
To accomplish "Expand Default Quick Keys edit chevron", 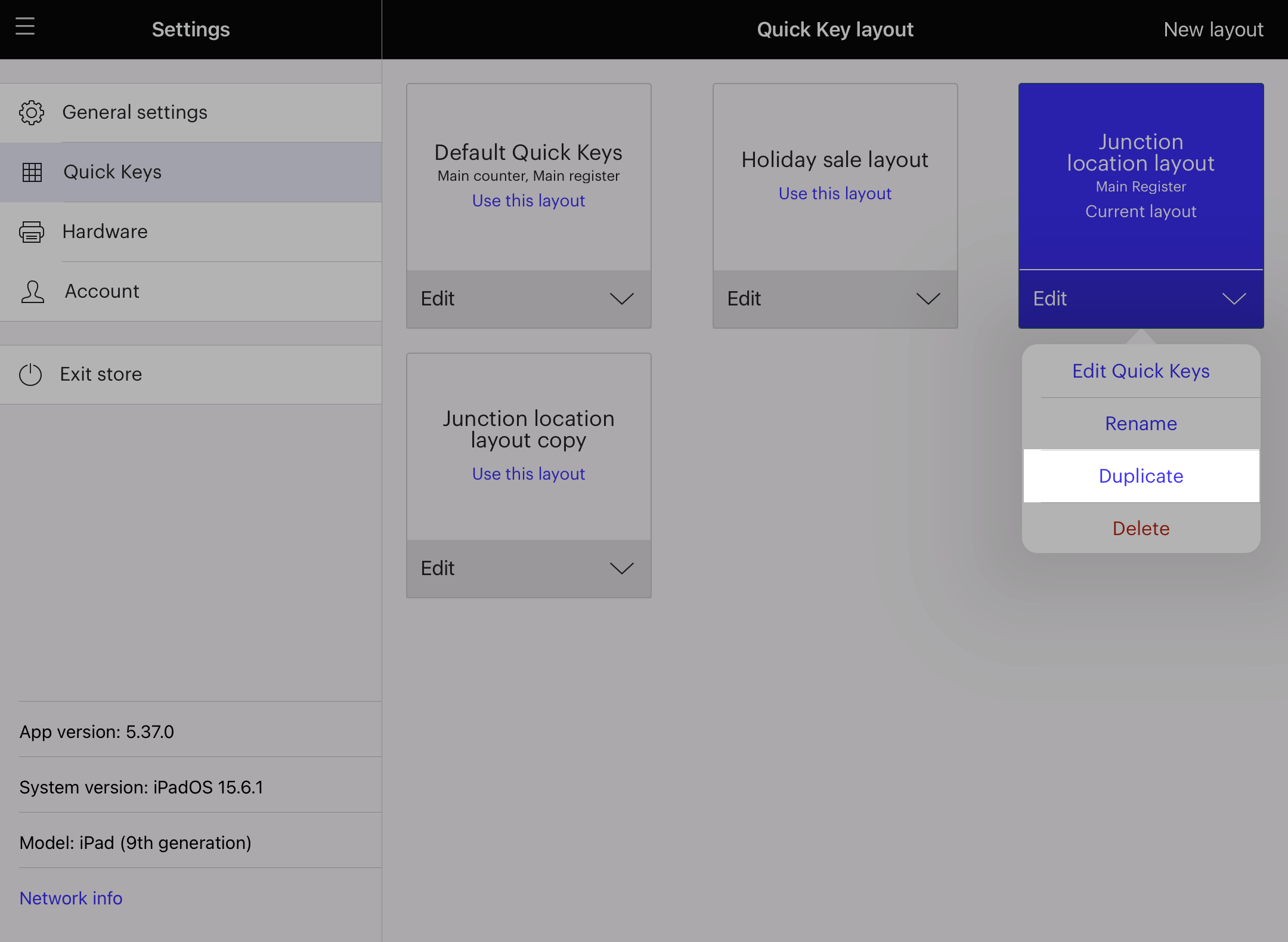I will click(621, 299).
